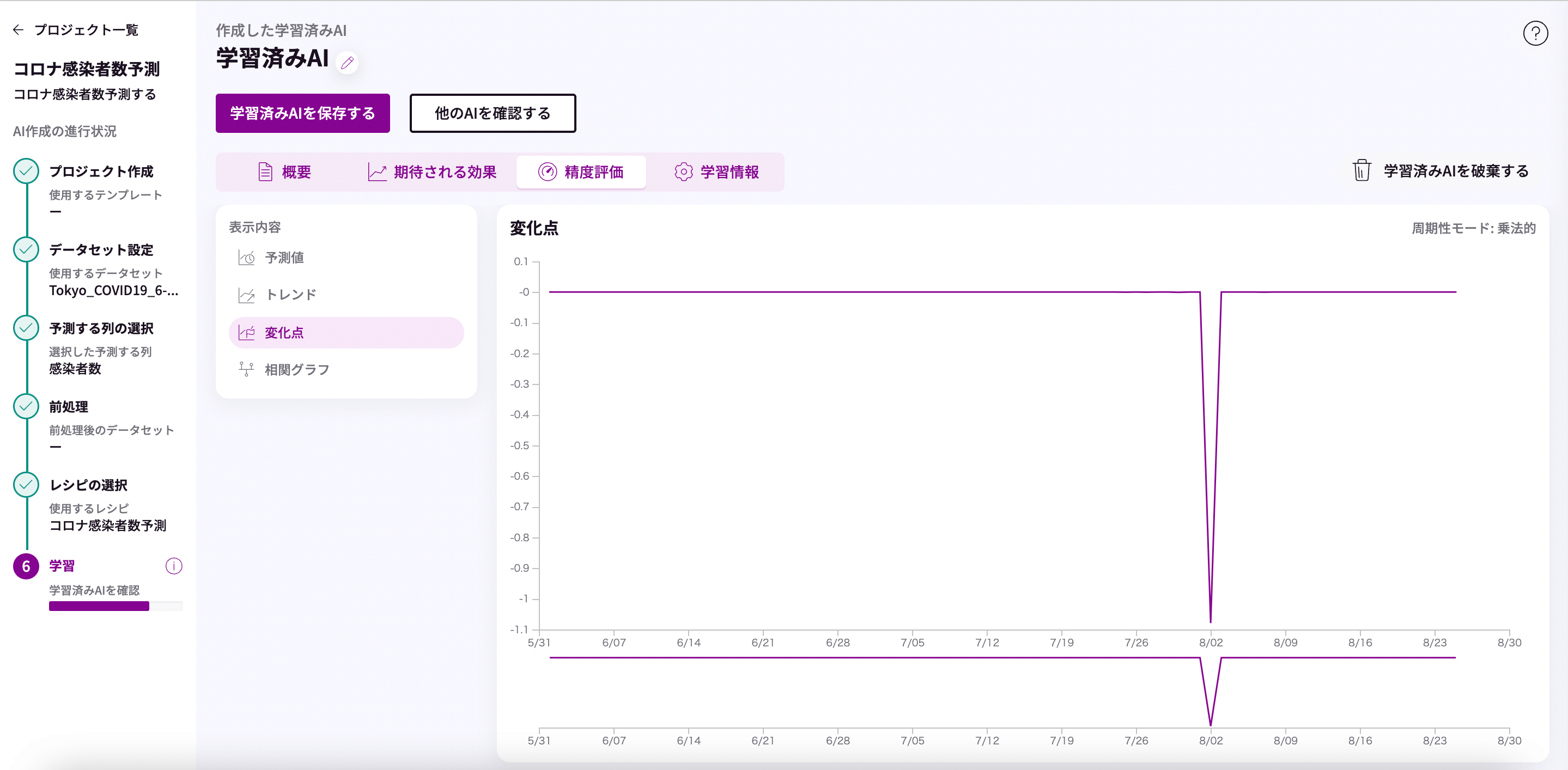Click the データセット設定 step title

tap(101, 250)
